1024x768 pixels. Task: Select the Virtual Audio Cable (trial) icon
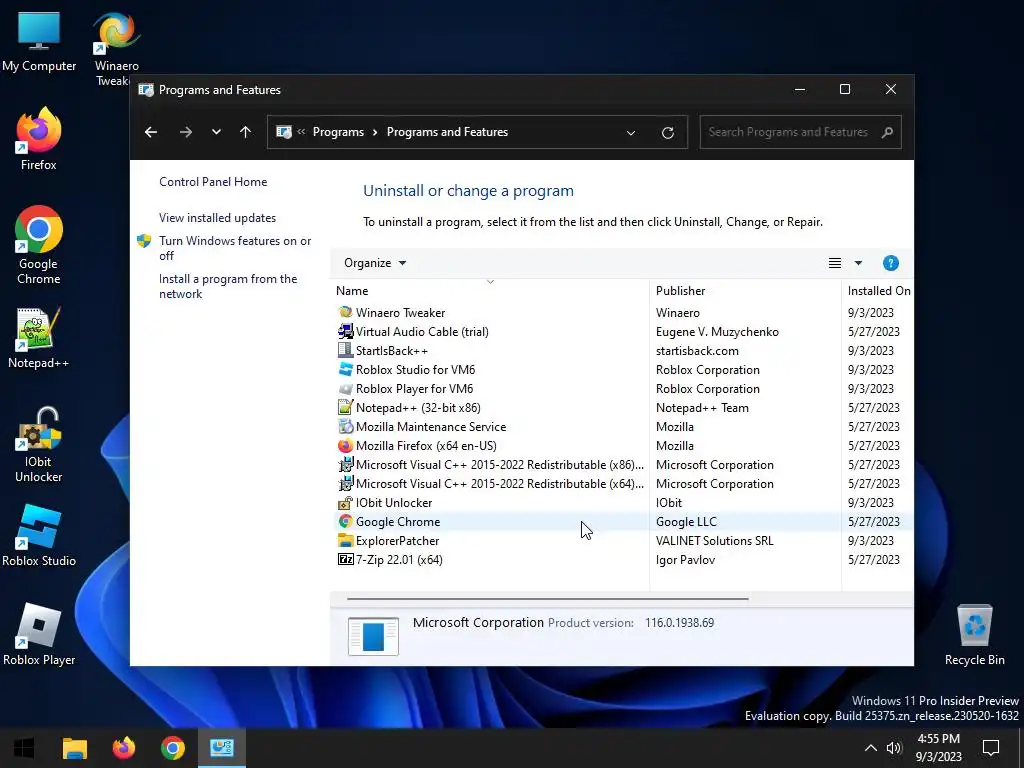coord(345,331)
